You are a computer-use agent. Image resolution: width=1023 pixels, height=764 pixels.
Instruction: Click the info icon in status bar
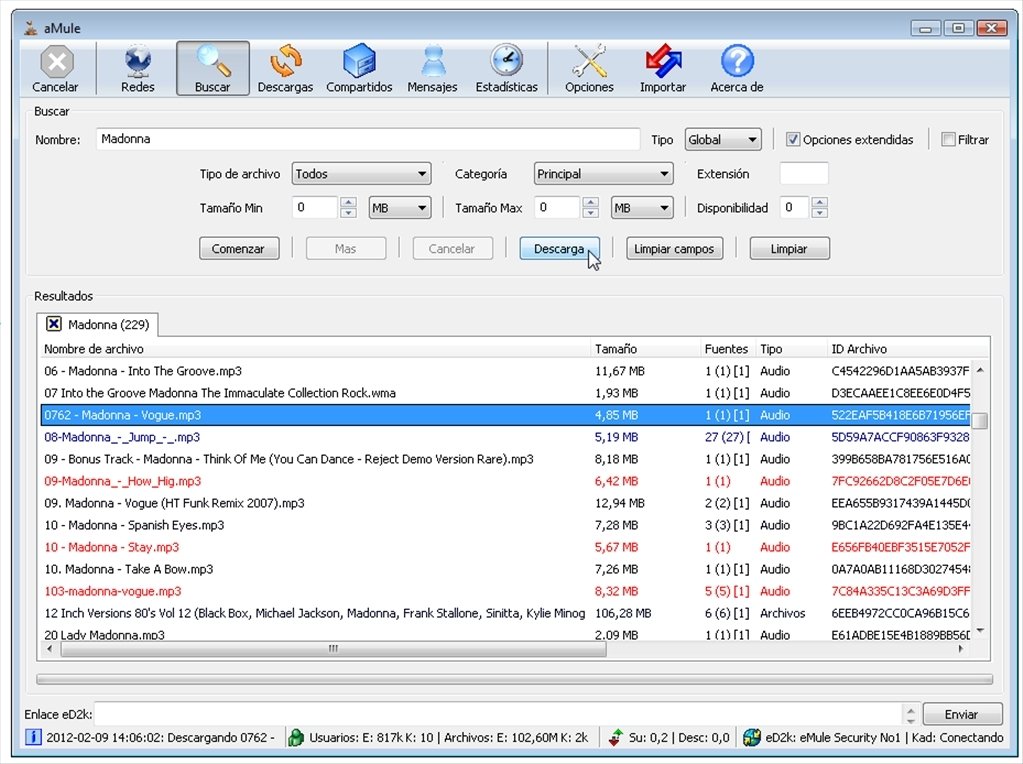tap(33, 737)
